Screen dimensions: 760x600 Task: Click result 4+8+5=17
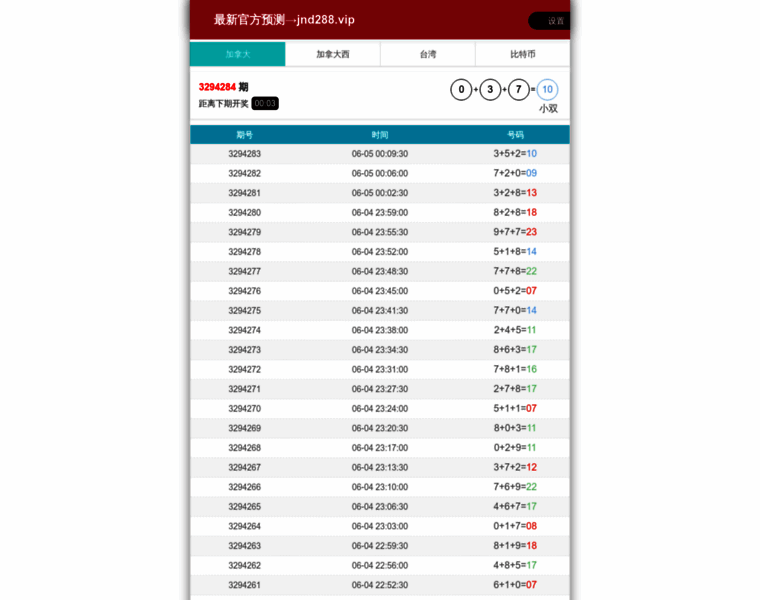pos(515,566)
